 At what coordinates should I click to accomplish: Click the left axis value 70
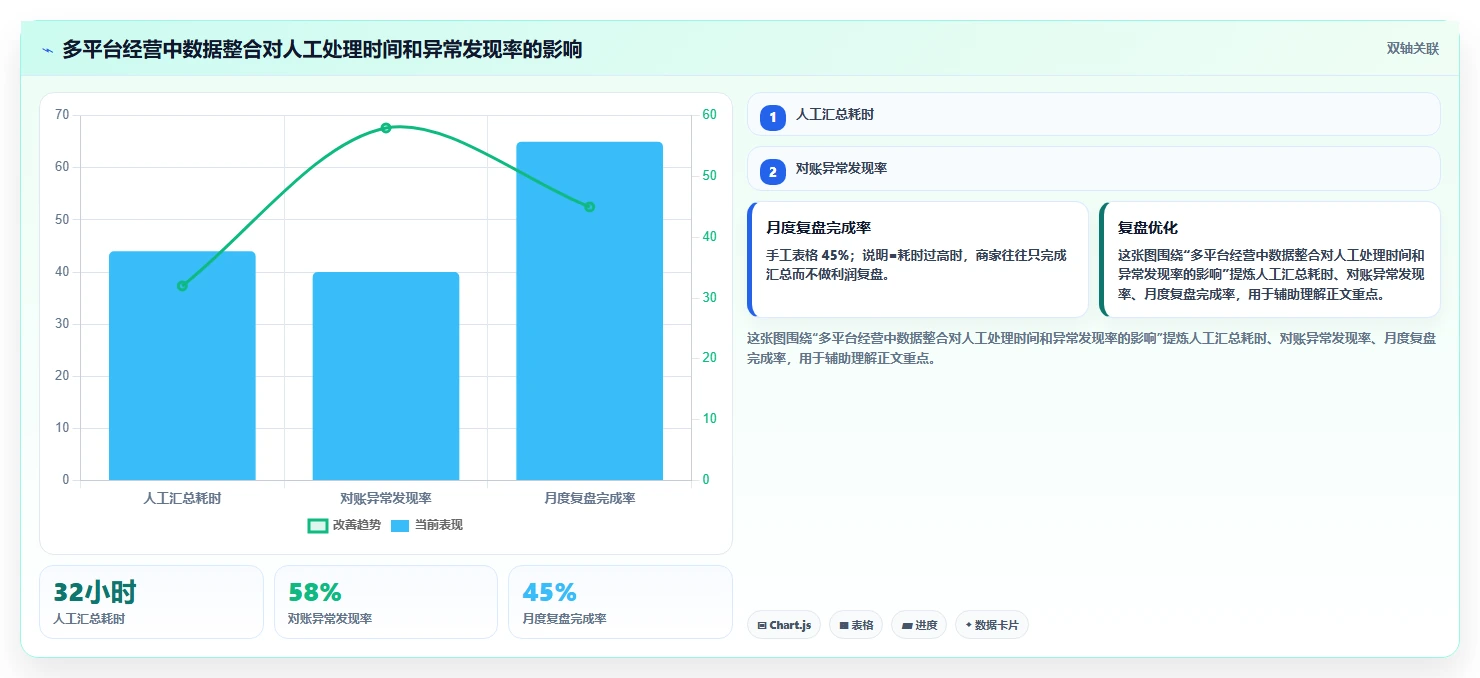[62, 115]
